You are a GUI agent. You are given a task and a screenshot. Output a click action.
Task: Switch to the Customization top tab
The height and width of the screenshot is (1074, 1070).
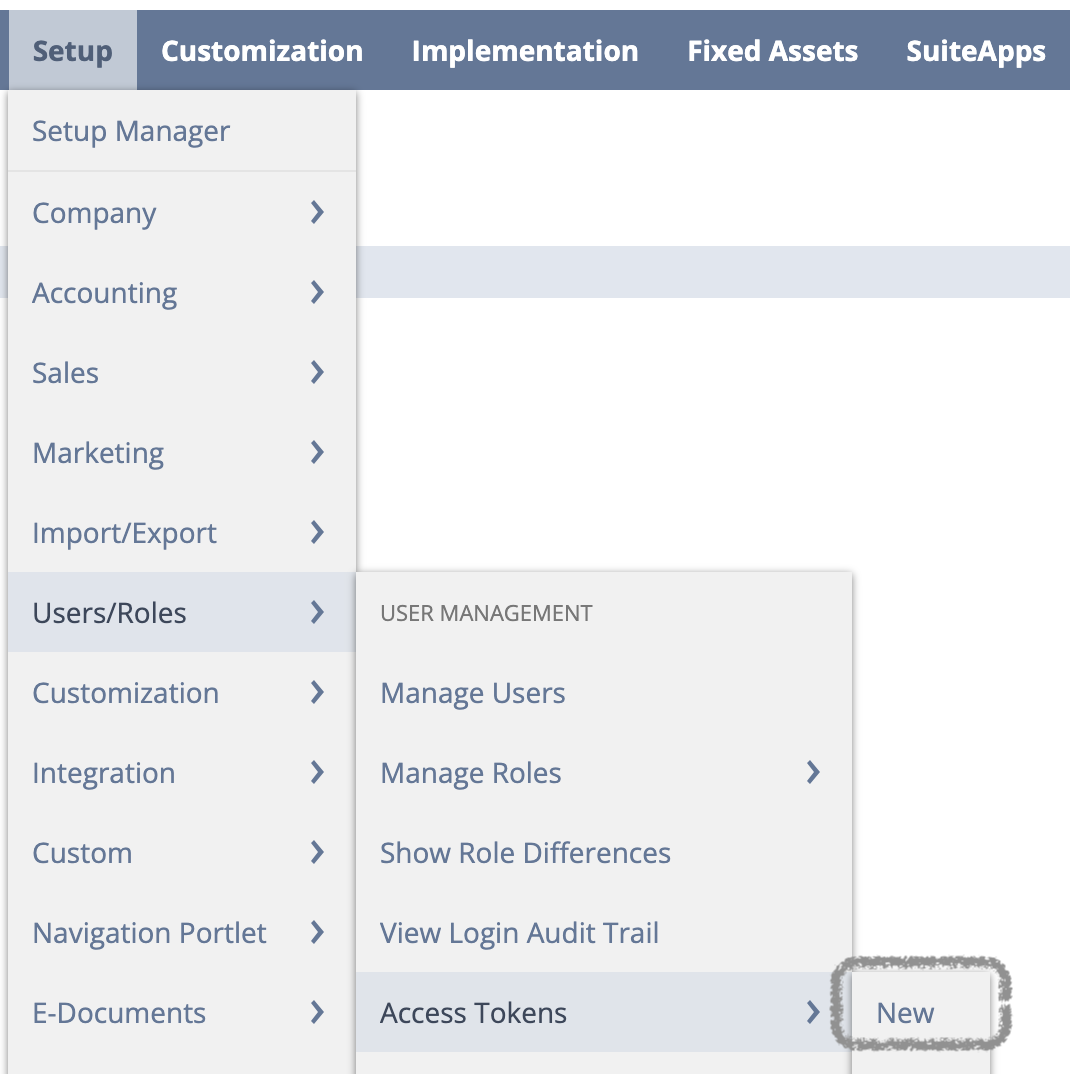coord(262,51)
